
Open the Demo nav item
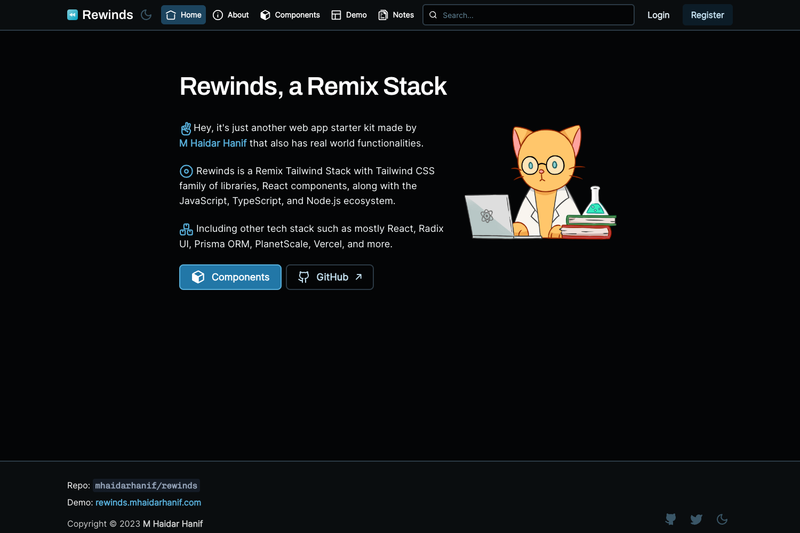click(x=349, y=15)
